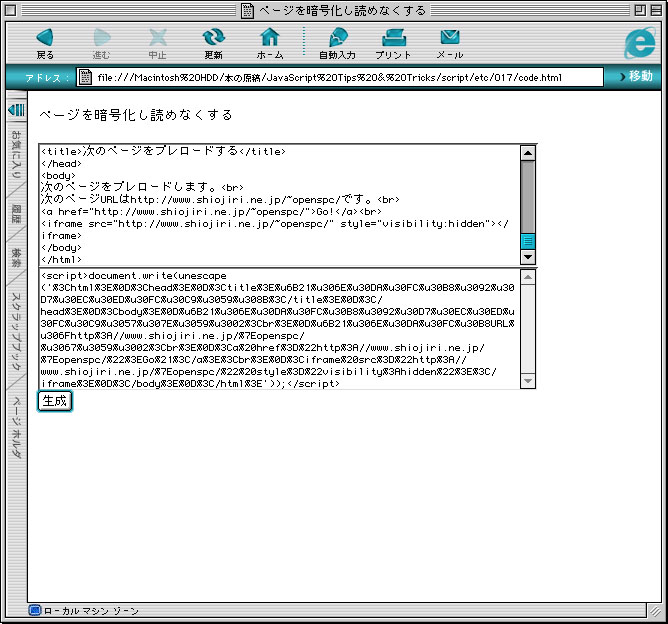Click the Internet Explorer e logo
Screen dimensions: 668x624
640,43
